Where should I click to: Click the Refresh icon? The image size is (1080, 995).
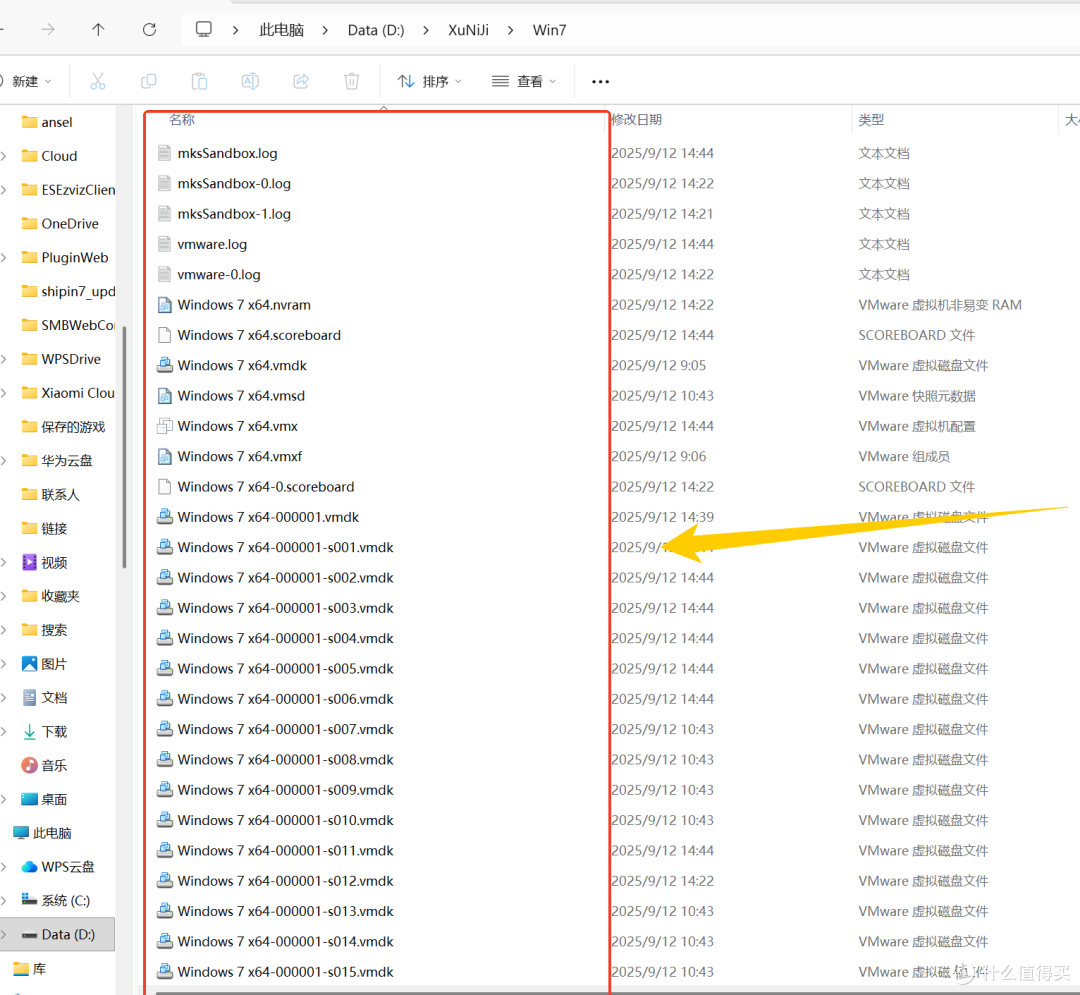[149, 30]
